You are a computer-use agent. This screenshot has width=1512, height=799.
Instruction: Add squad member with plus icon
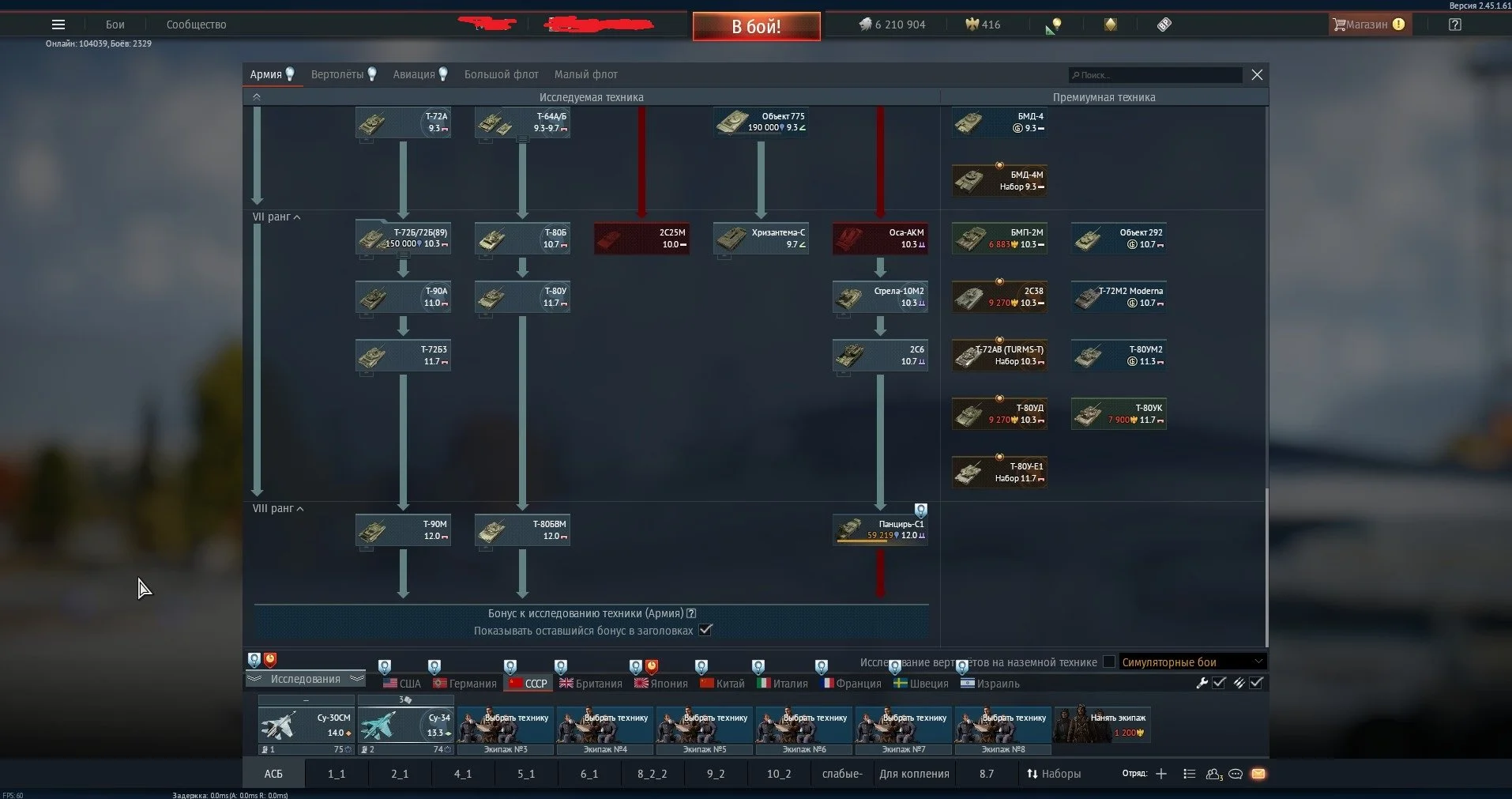[x=1161, y=774]
